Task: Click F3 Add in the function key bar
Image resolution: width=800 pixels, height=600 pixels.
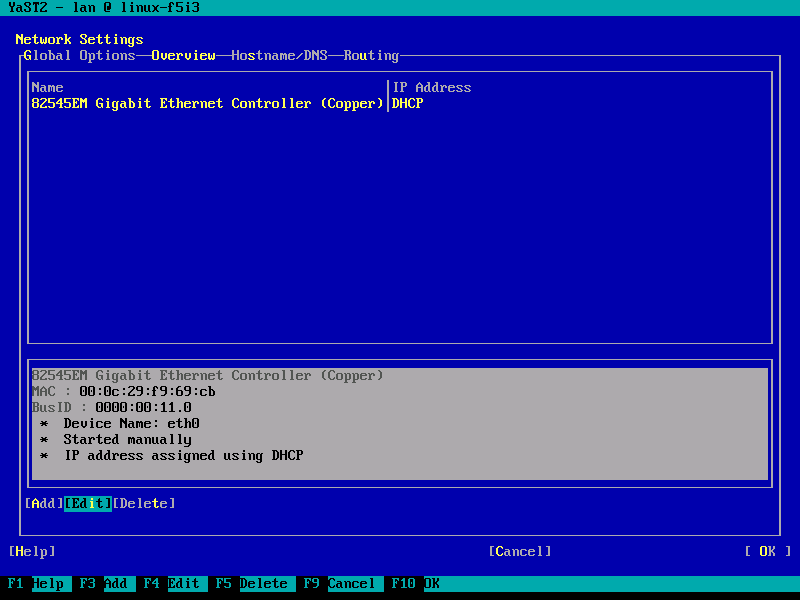Action: pyautogui.click(x=104, y=584)
